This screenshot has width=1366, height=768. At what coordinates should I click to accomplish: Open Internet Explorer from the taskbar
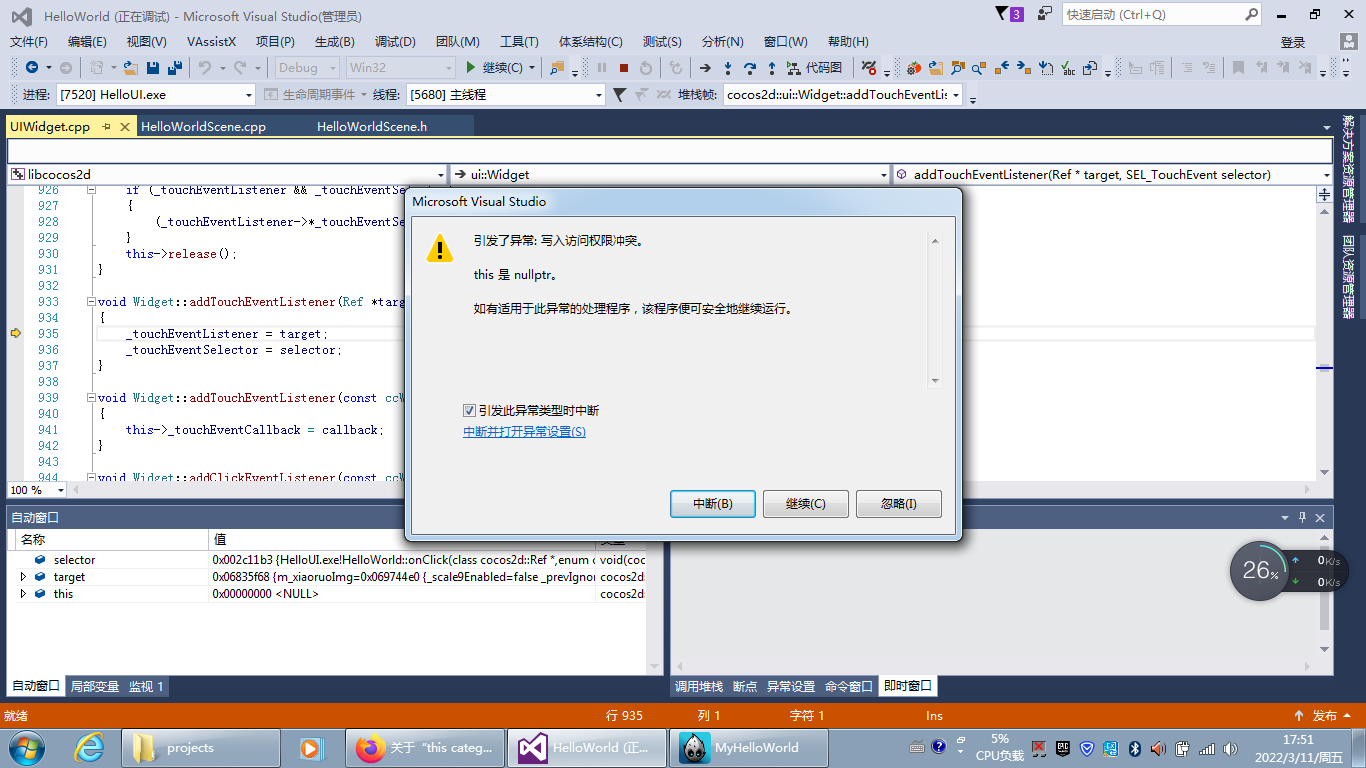pyautogui.click(x=89, y=747)
